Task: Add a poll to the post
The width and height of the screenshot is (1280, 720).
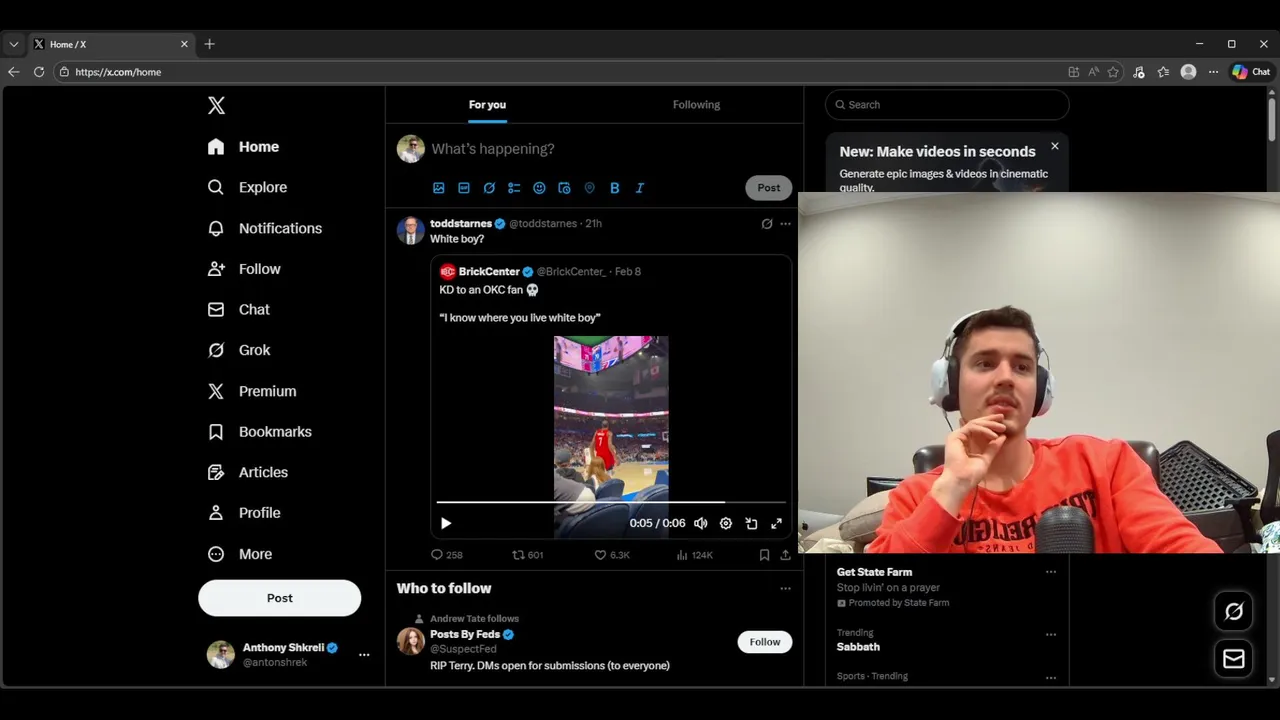Action: [x=514, y=188]
